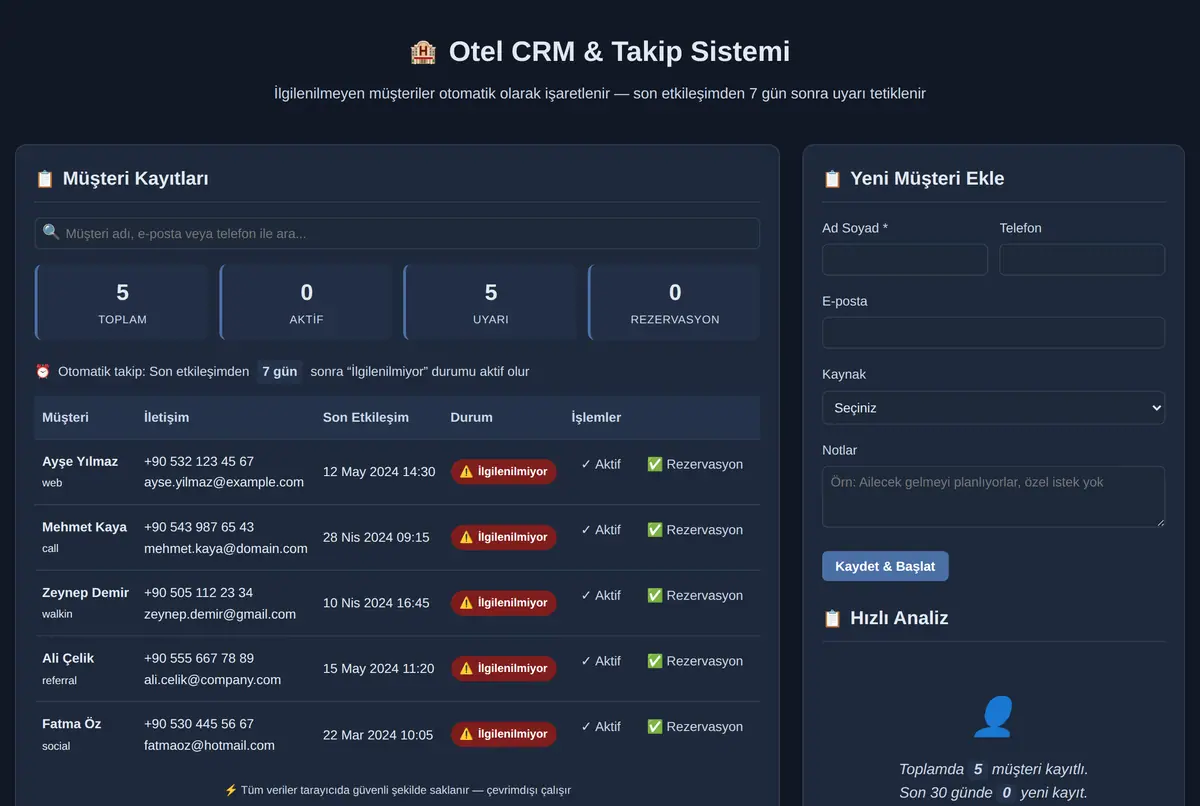This screenshot has height=806, width=1200.
Task: Mark Zeynep Demir as Aktif
Action: tap(601, 595)
